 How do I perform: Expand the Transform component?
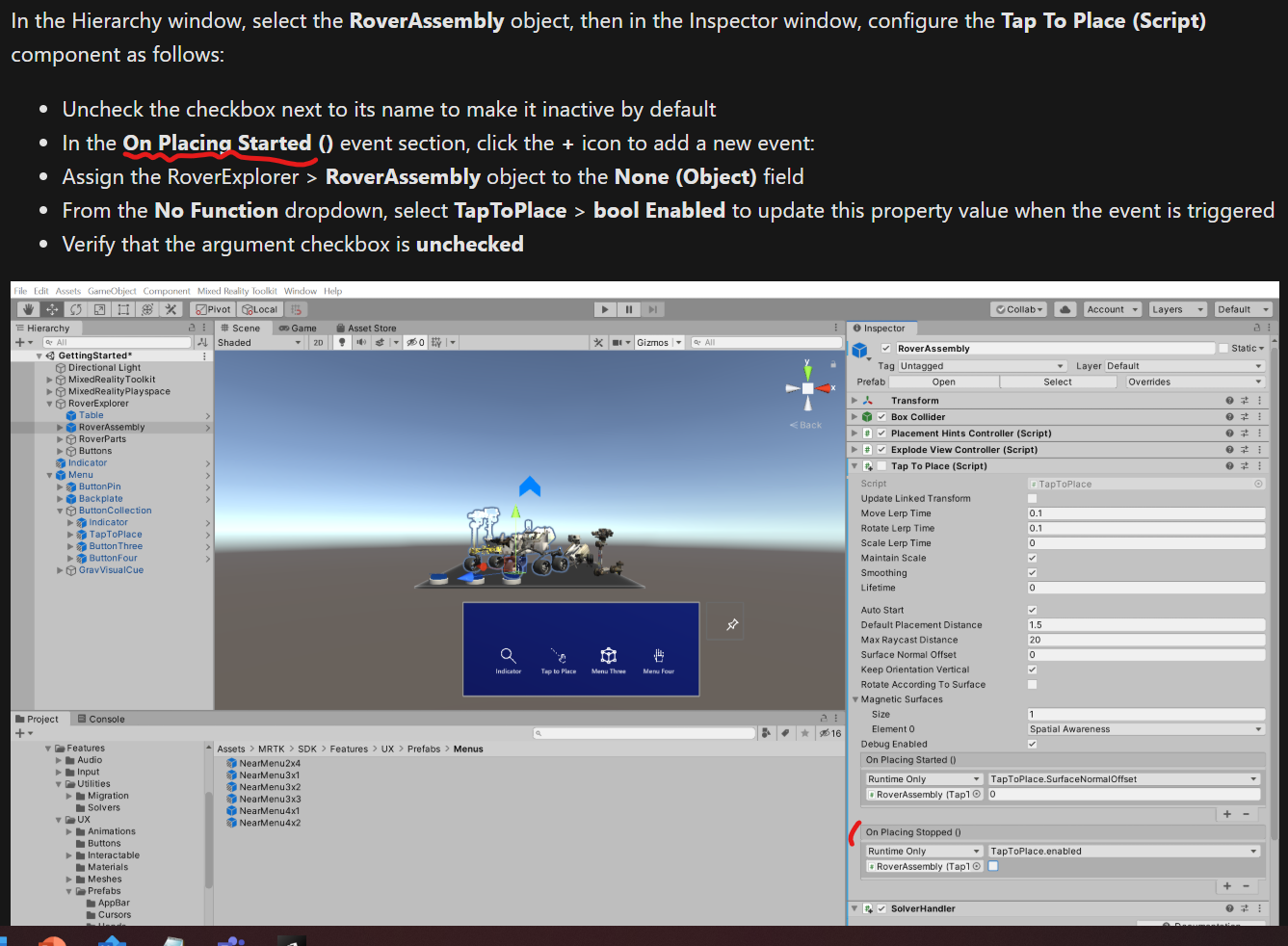click(x=854, y=400)
